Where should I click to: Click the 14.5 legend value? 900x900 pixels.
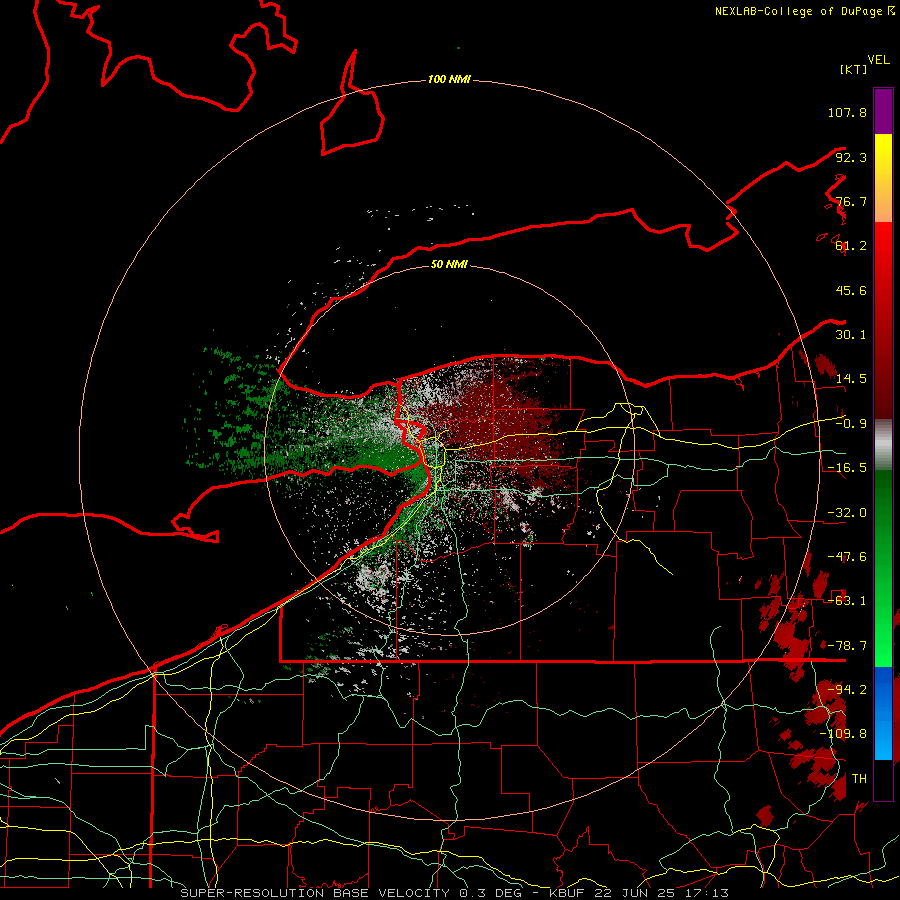point(851,379)
